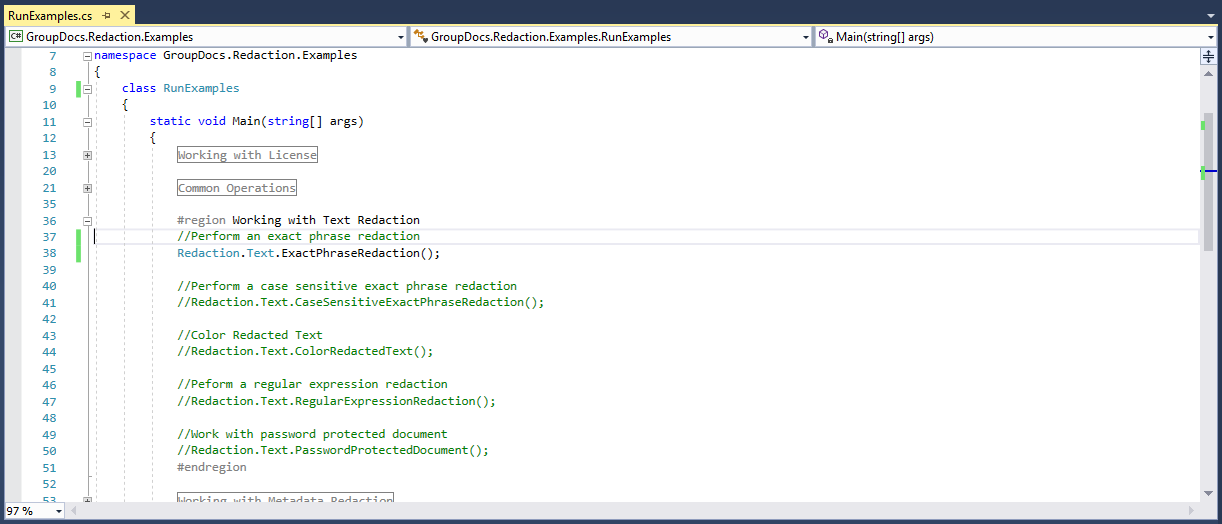
Task: Click the C# project icon in navigation bar
Action: (x=16, y=37)
